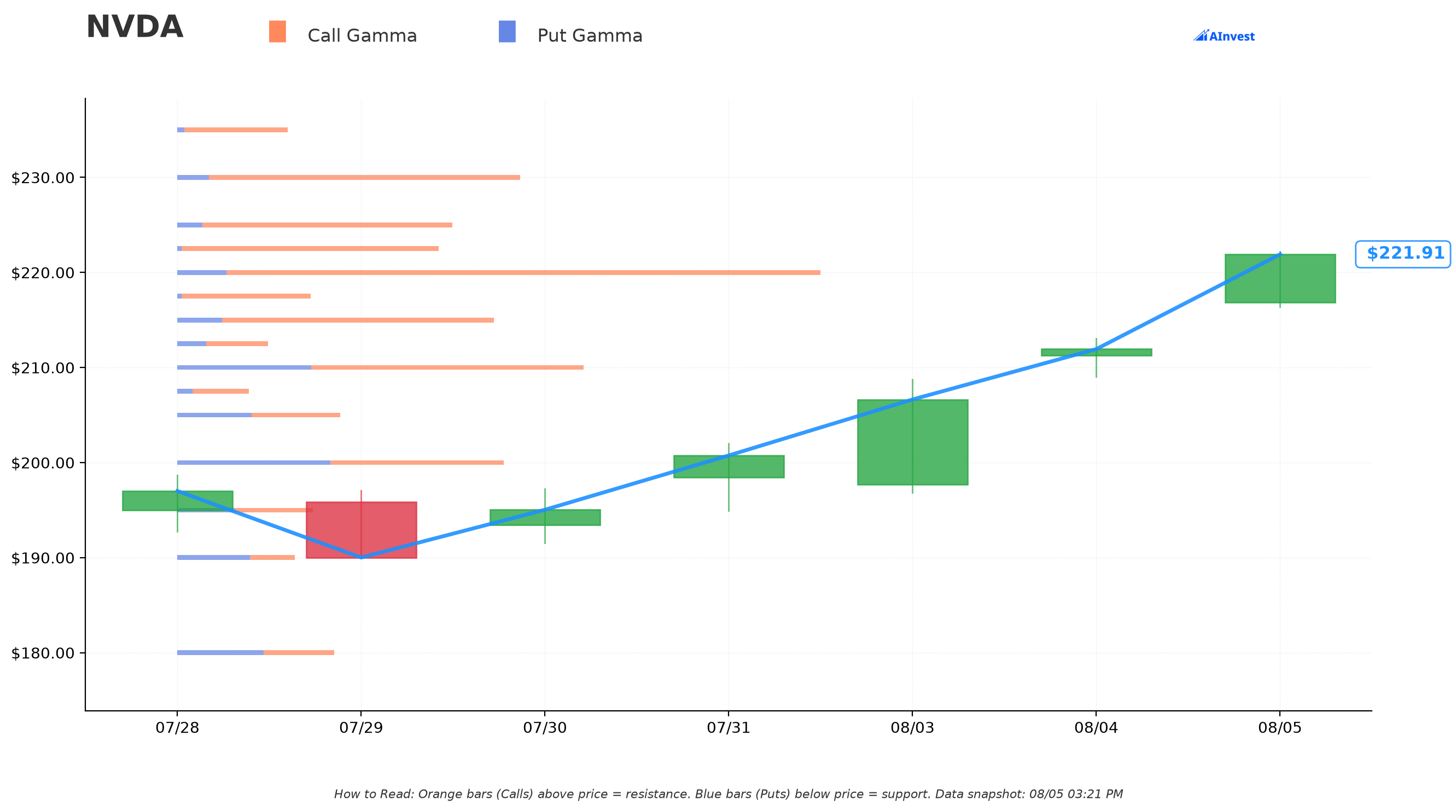This screenshot has height=812, width=1456.
Task: Click the 08/05 date label
Action: (1280, 728)
